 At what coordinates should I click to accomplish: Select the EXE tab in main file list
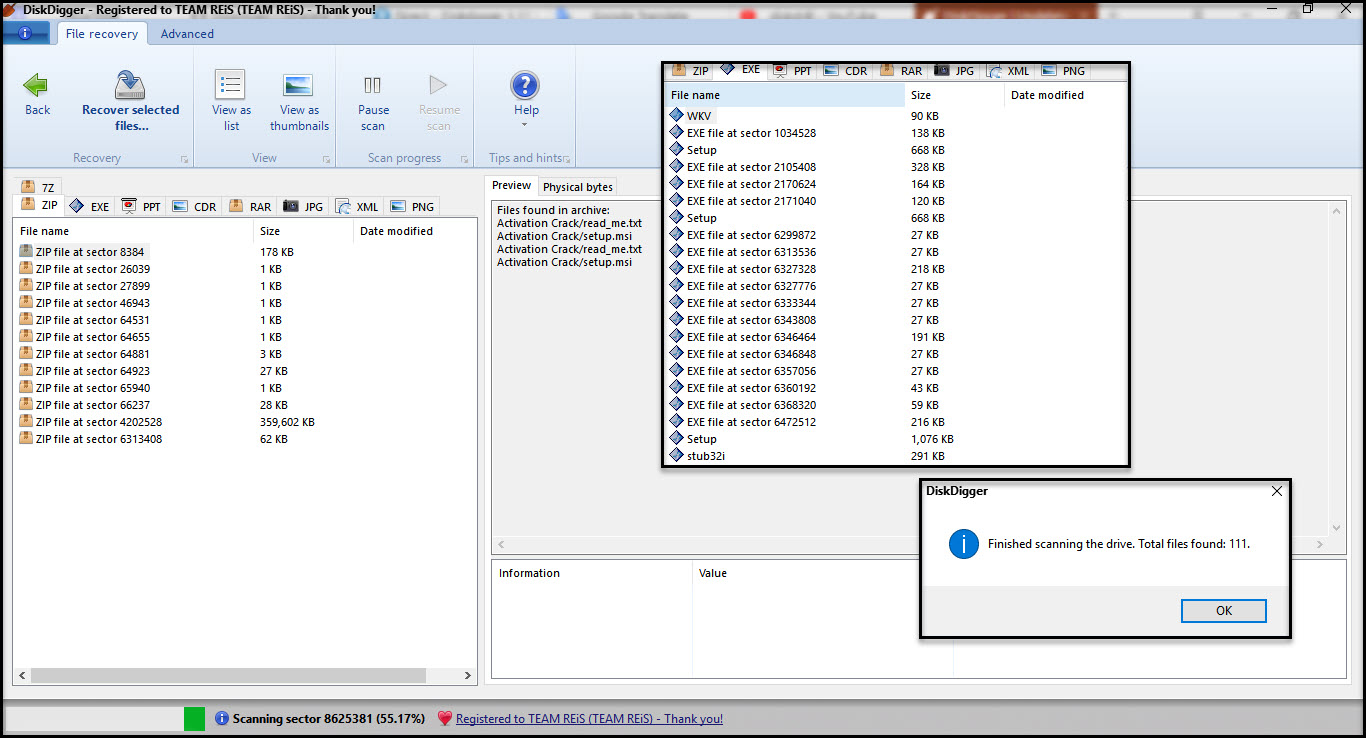point(90,207)
